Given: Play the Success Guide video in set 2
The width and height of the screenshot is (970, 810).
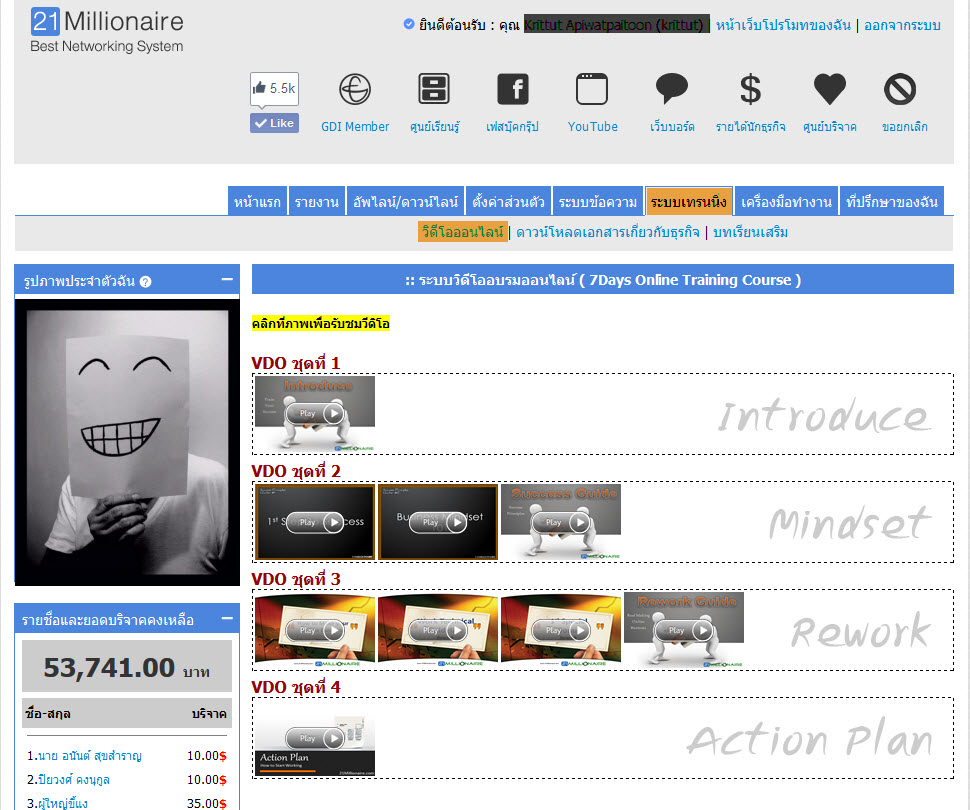Looking at the screenshot, I should pos(560,522).
